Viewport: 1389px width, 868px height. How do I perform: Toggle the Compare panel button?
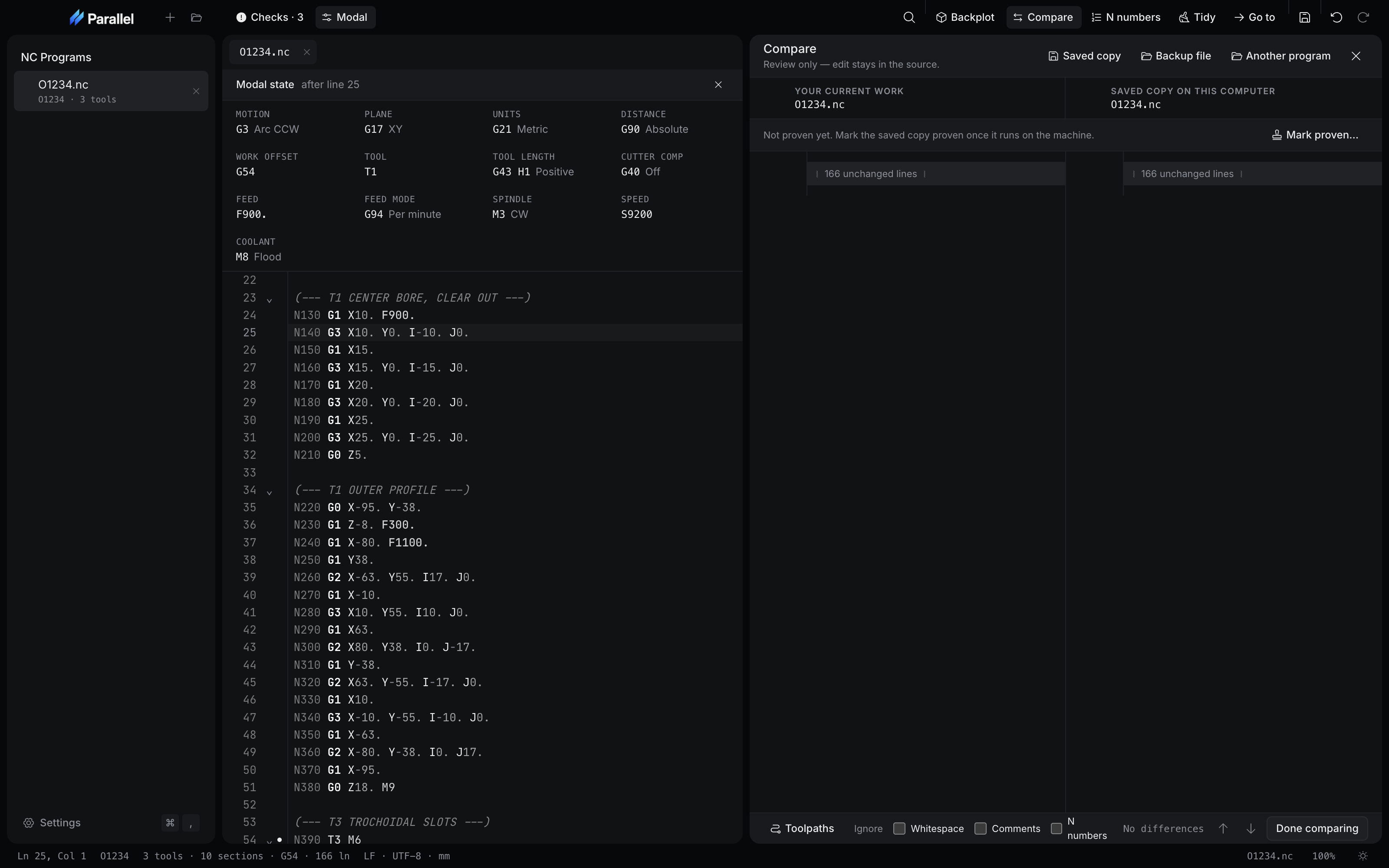1043,17
